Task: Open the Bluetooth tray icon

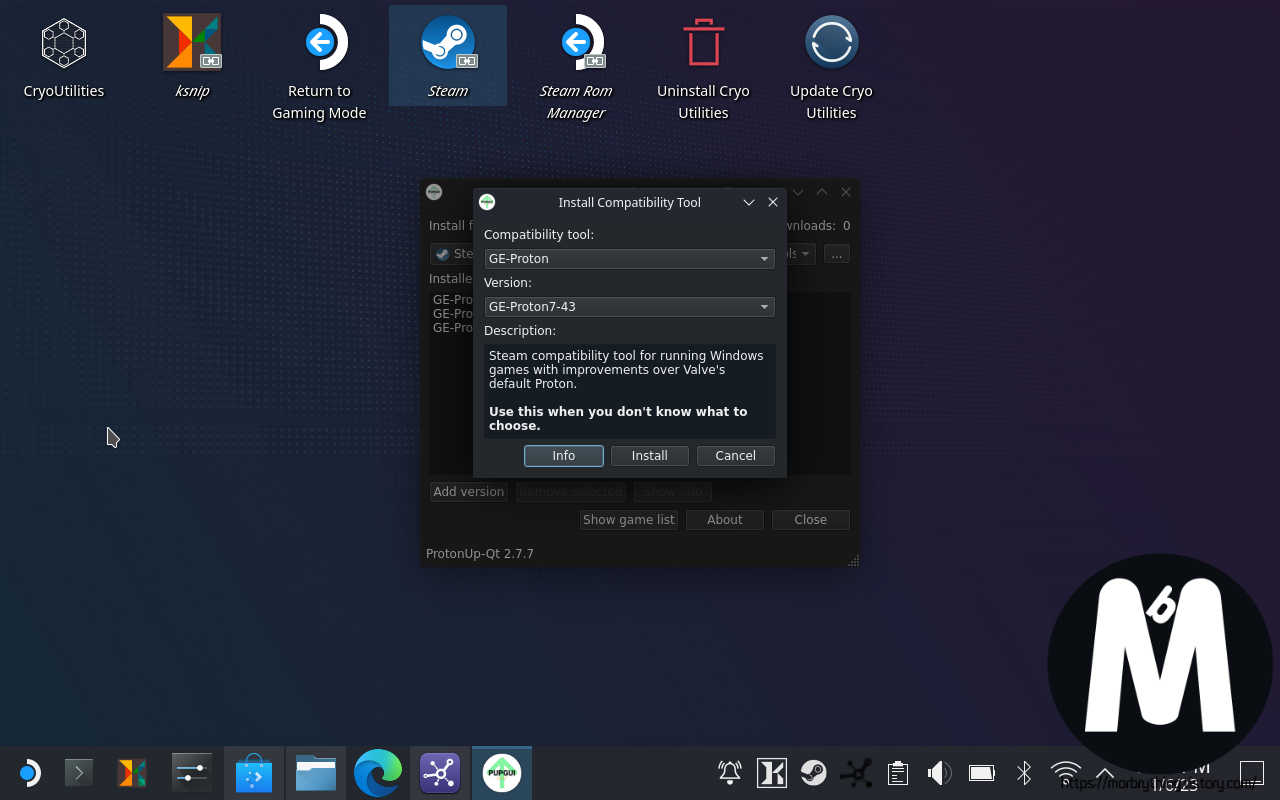Action: tap(1024, 773)
